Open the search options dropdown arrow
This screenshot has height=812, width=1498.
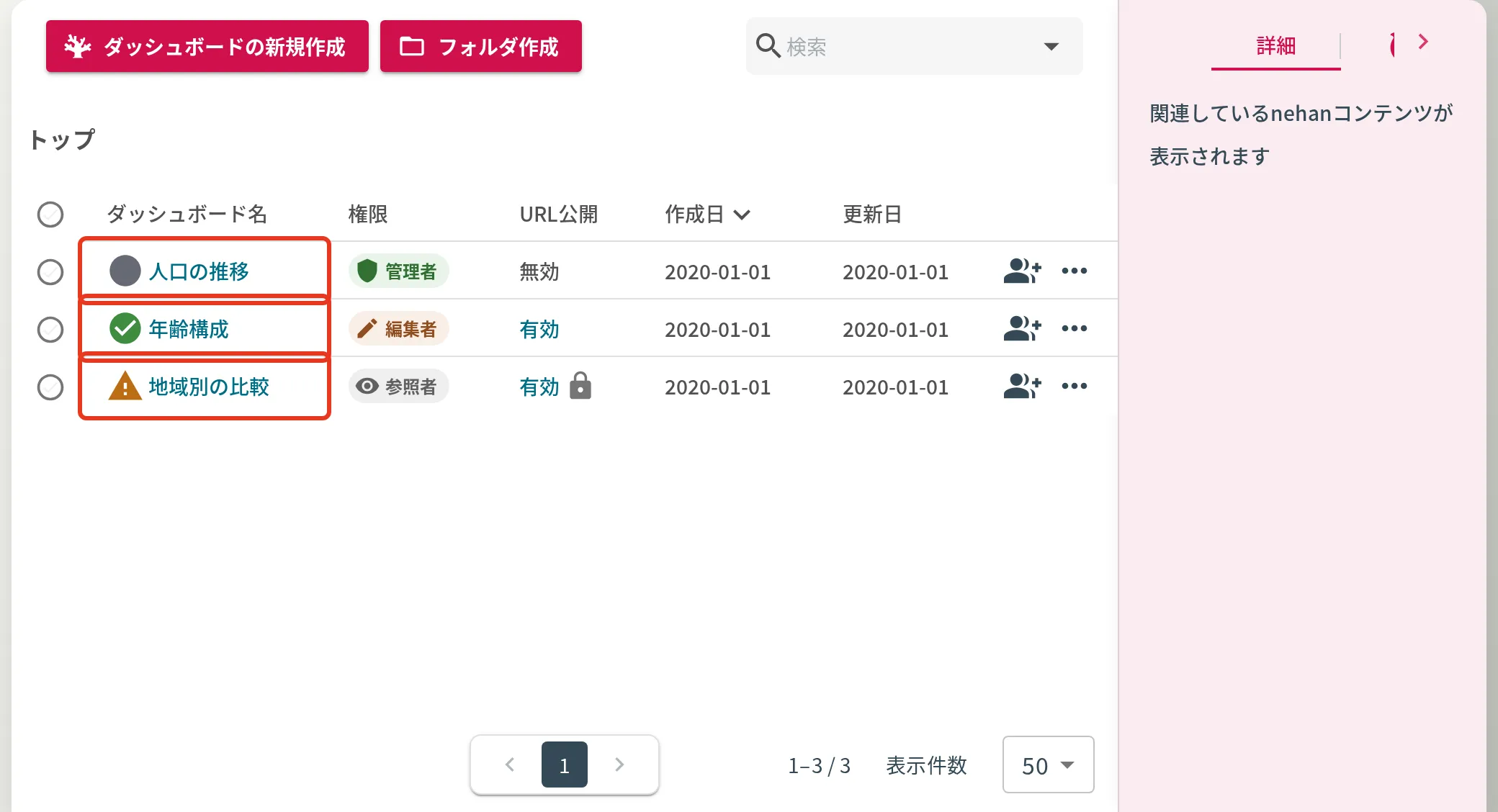[x=1051, y=47]
